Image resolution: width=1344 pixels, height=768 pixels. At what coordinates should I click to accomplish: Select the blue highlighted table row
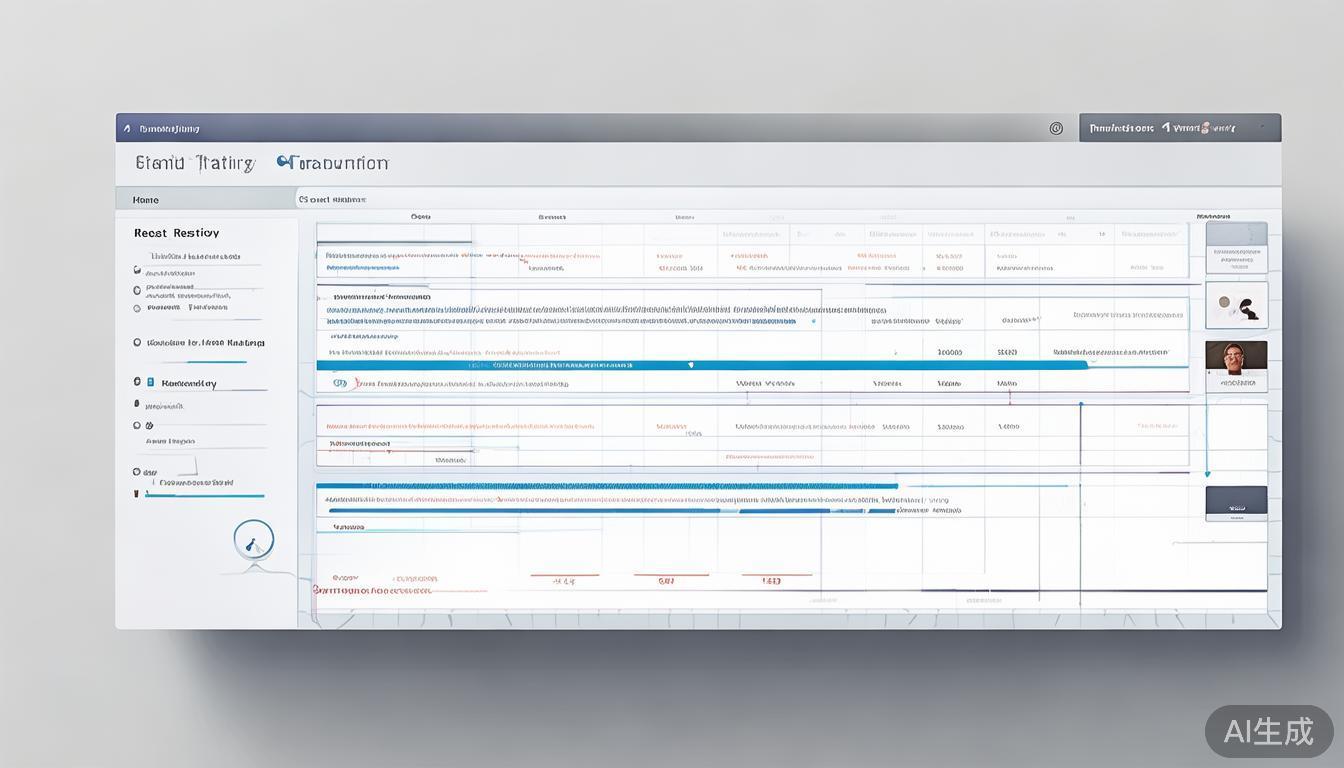(x=700, y=365)
